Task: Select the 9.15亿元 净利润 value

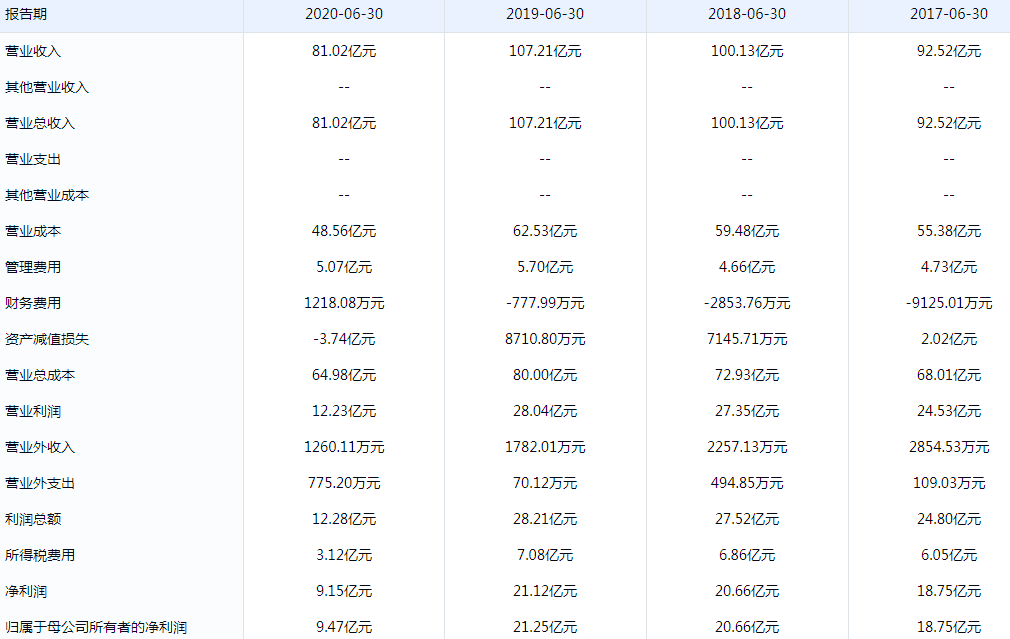Action: 344,592
